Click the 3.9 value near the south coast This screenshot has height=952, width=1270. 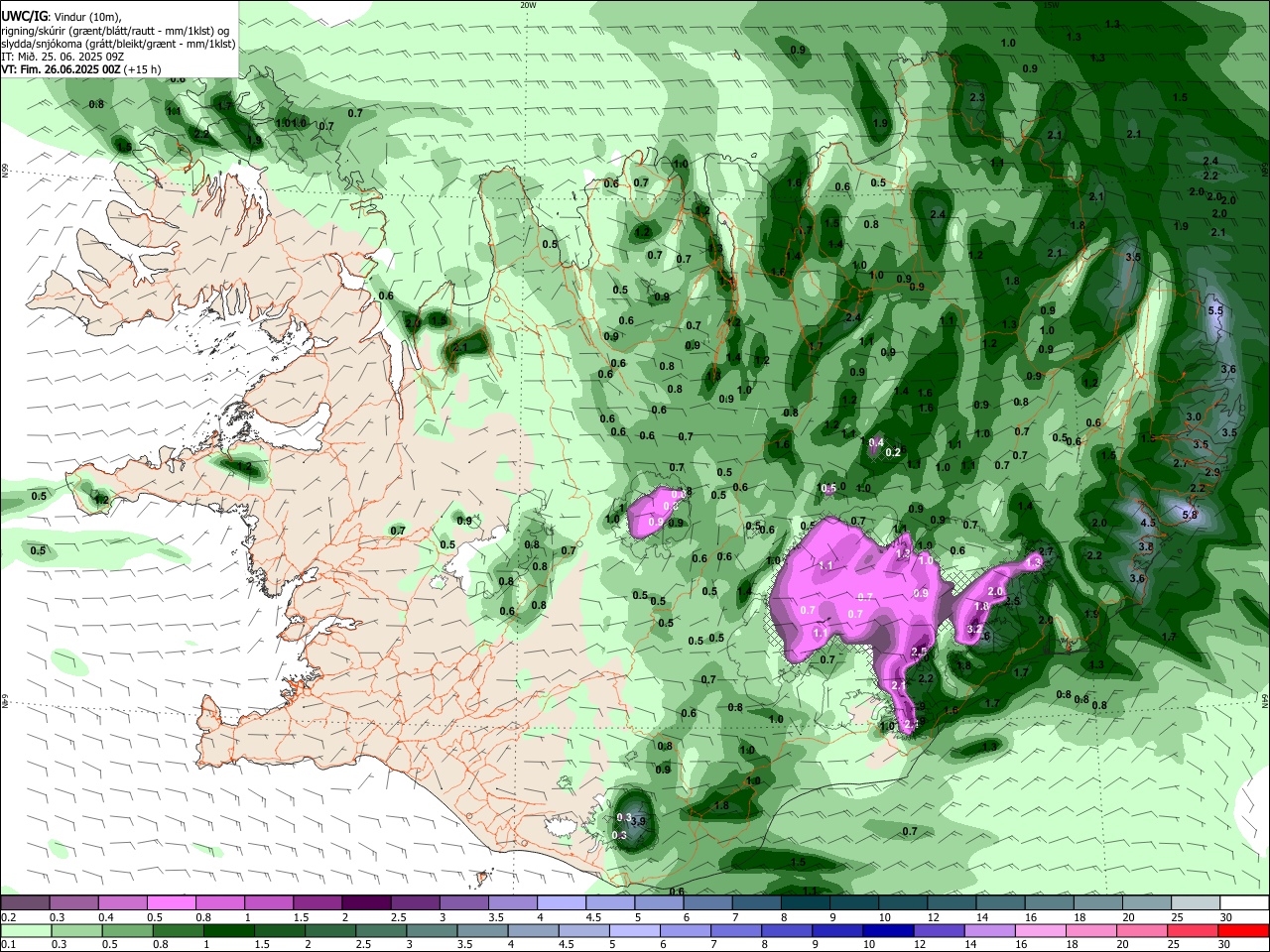click(x=638, y=821)
